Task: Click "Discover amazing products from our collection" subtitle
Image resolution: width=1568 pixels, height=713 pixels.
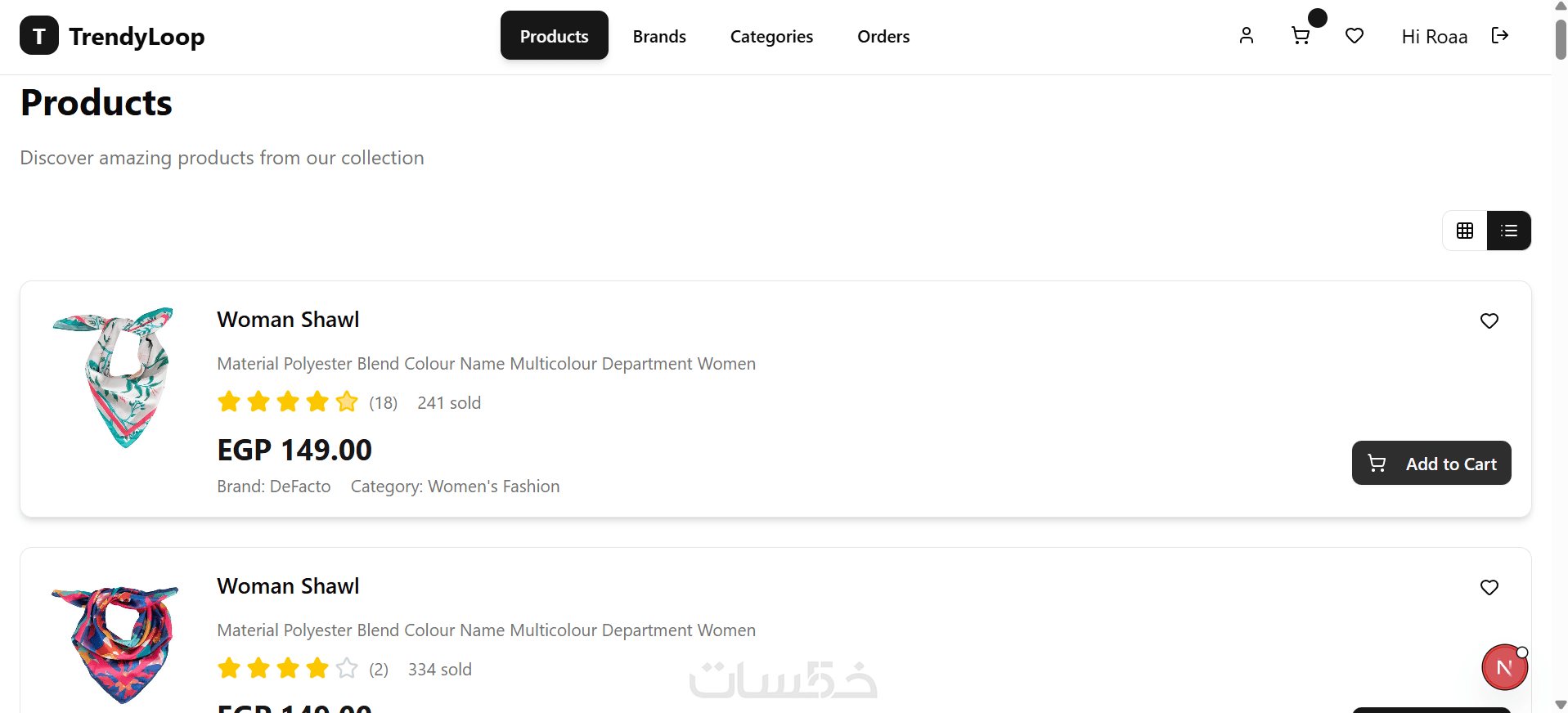Action: coord(222,158)
